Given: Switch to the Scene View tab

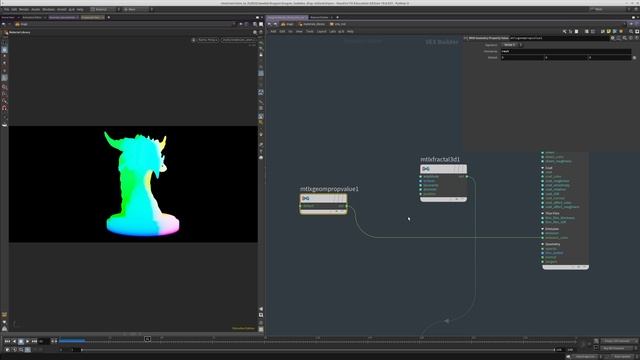Looking at the screenshot, I should pyautogui.click(x=8, y=18).
